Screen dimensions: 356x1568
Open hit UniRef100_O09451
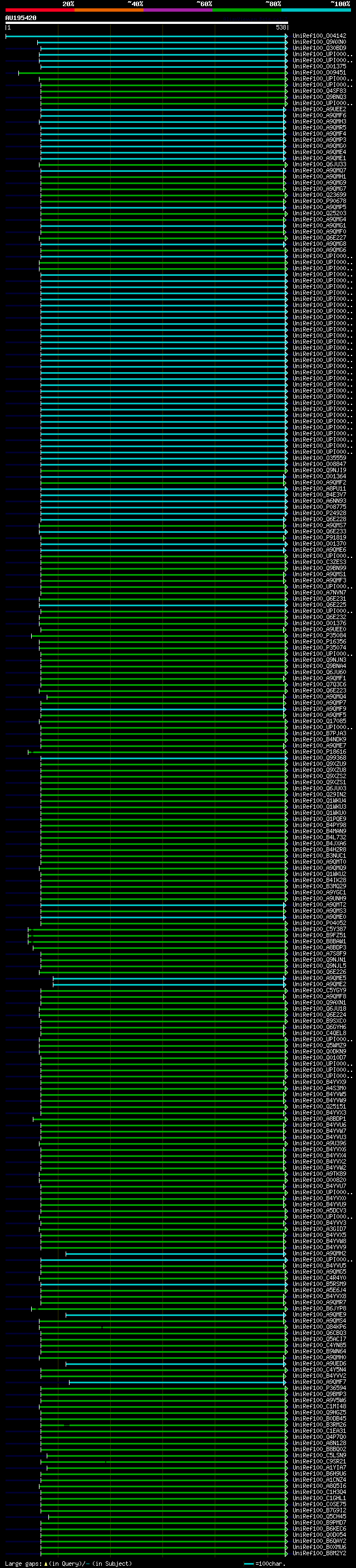319,72
